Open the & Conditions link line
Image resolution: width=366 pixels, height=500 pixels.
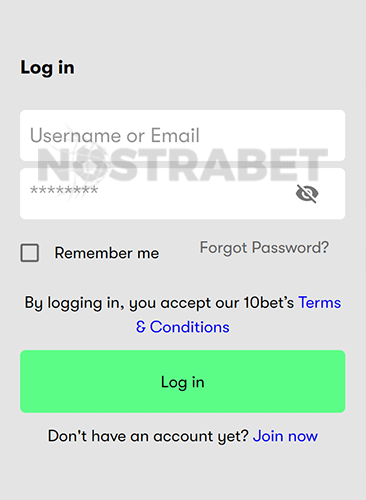click(x=182, y=327)
